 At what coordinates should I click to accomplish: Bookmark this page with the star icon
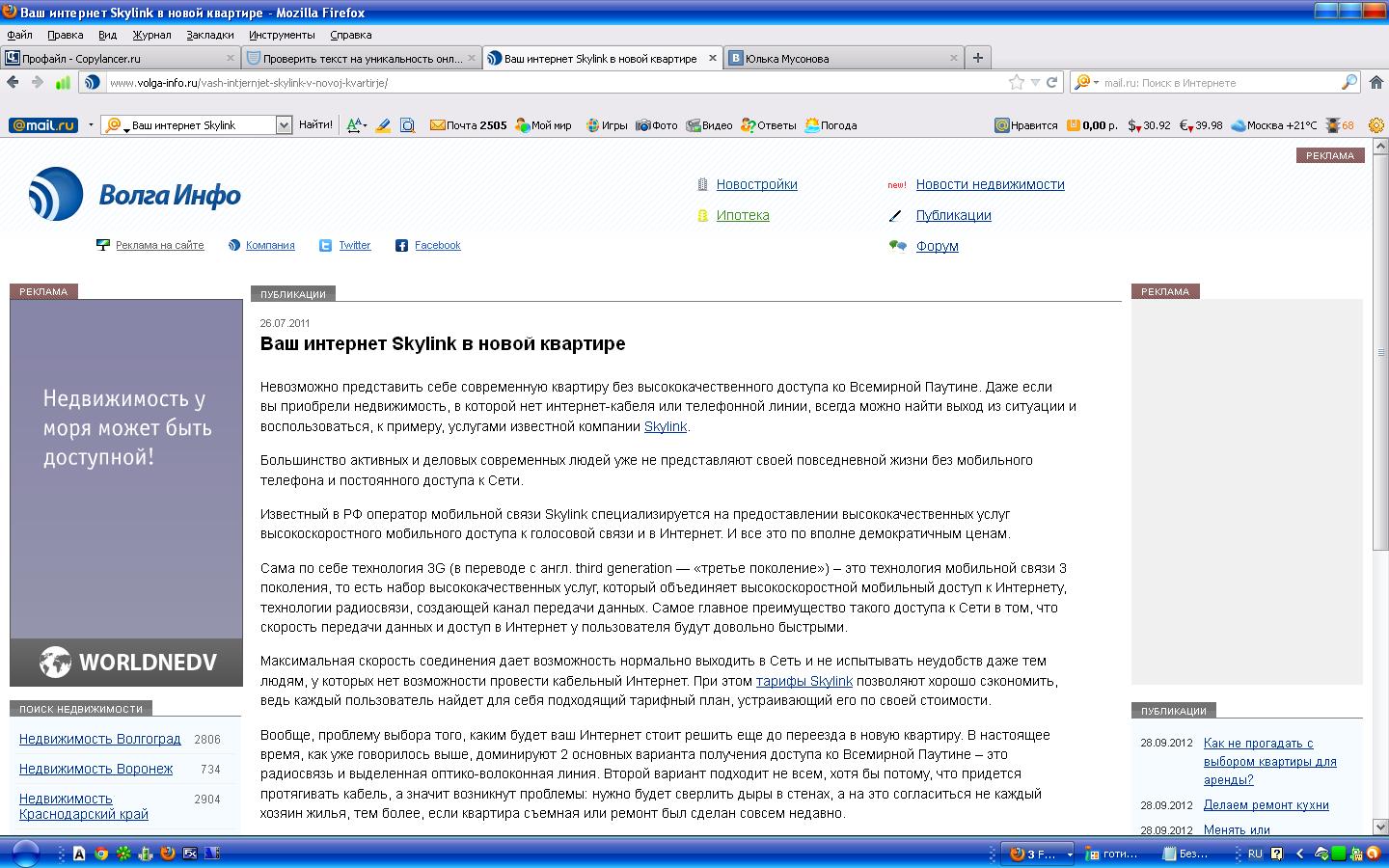tap(1016, 83)
